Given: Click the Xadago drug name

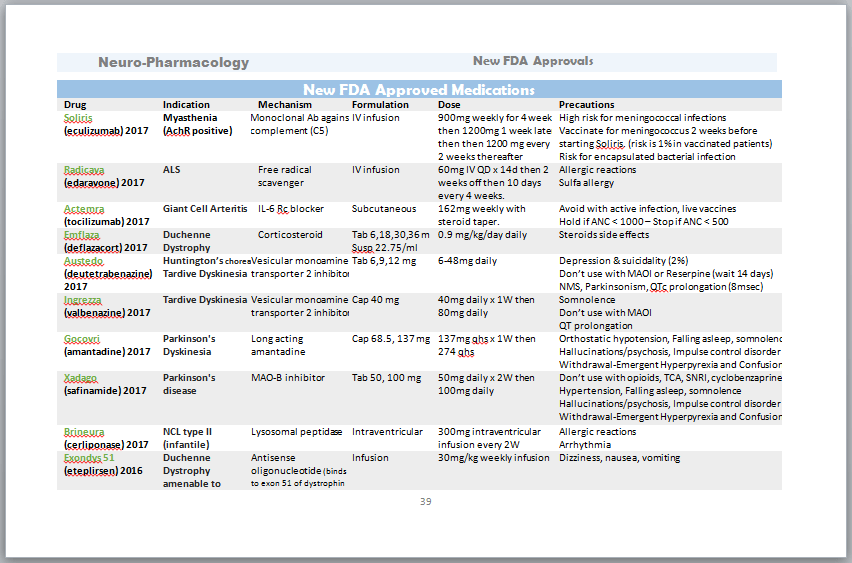Looking at the screenshot, I should click(x=81, y=378).
